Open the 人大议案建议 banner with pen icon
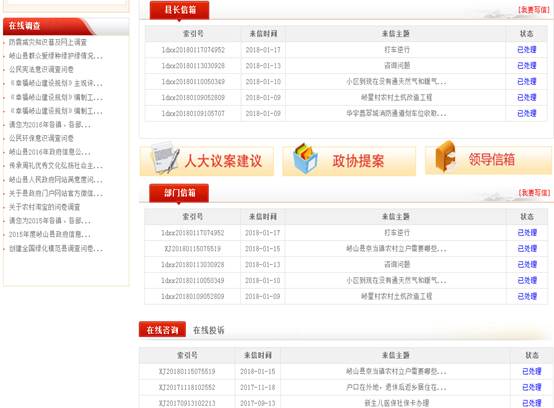The image size is (554, 408). click(207, 161)
